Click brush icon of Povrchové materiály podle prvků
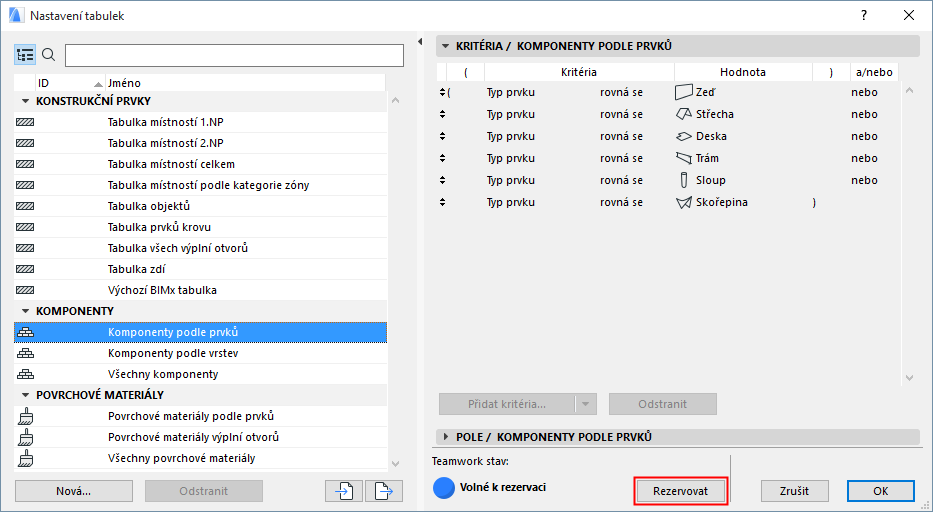 pyautogui.click(x=26, y=416)
